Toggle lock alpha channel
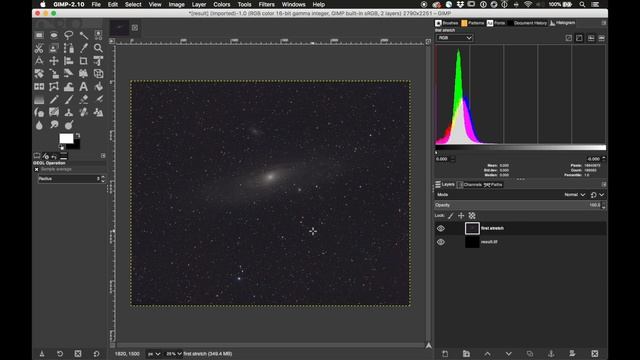The height and width of the screenshot is (360, 640). 472,216
